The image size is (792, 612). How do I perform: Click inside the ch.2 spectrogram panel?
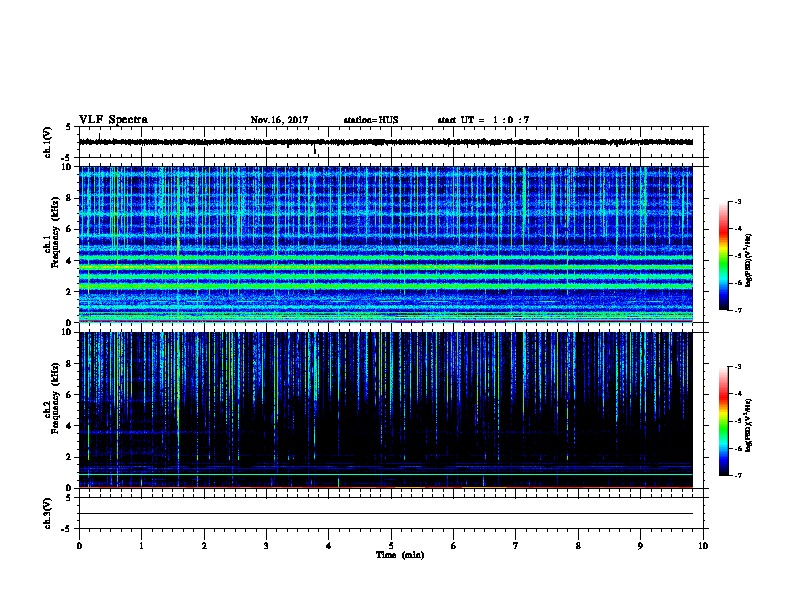[x=385, y=410]
